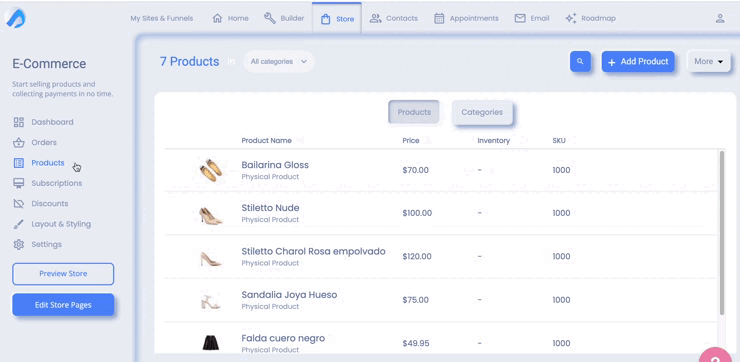This screenshot has width=740, height=362.
Task: Click the Stiletto Charol Rosa shoe thumbnail
Action: [x=211, y=259]
